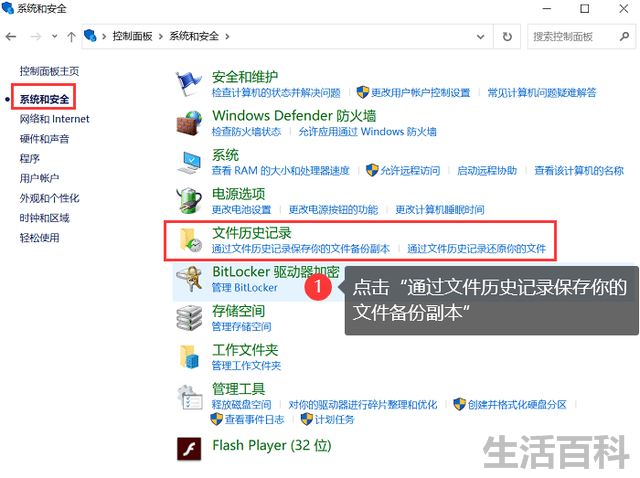Open 控制面板主页 in the sidebar
640x478 pixels.
[x=49, y=71]
